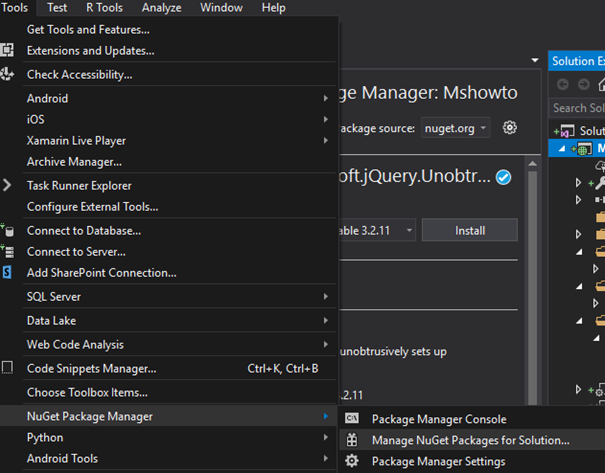Screen dimensions: 605x473
Task: Click the Task Runner Explorer chevron icon
Action: point(7,185)
